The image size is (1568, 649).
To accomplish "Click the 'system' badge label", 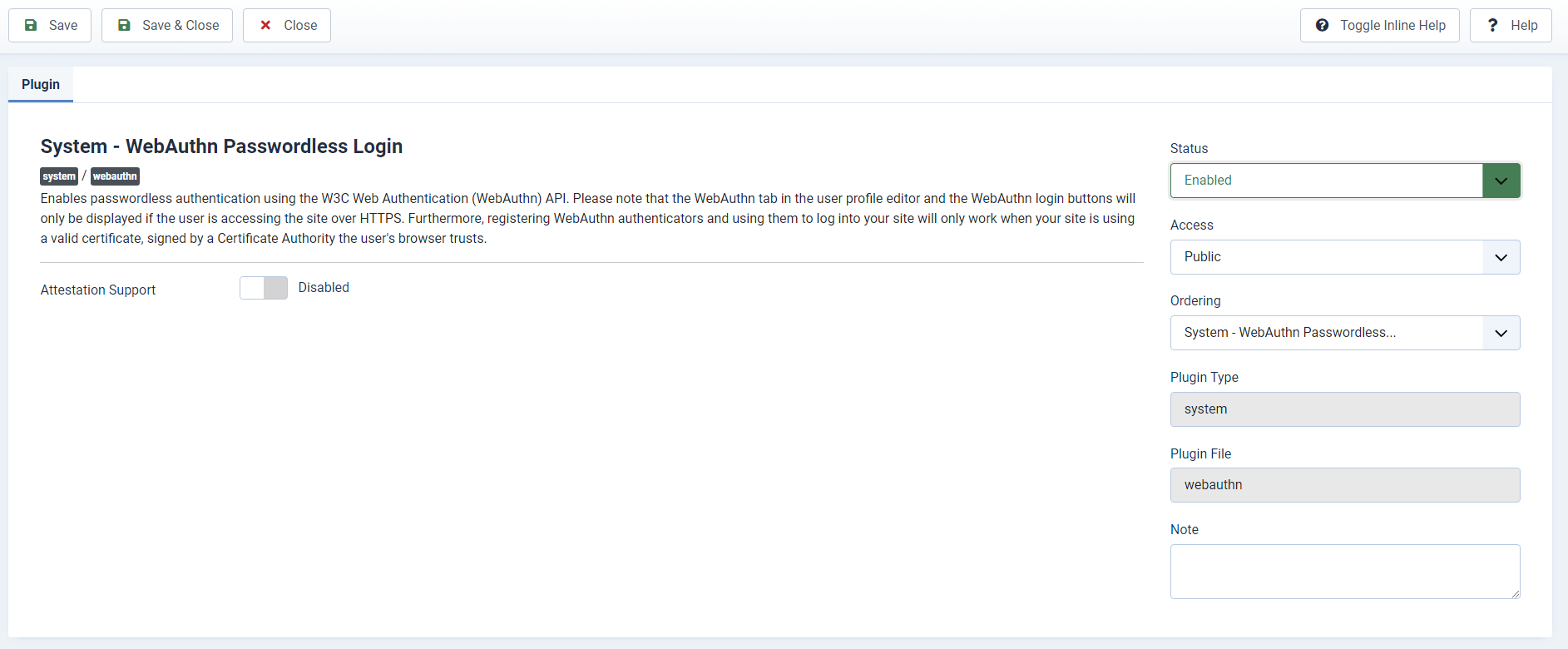I will click(59, 176).
